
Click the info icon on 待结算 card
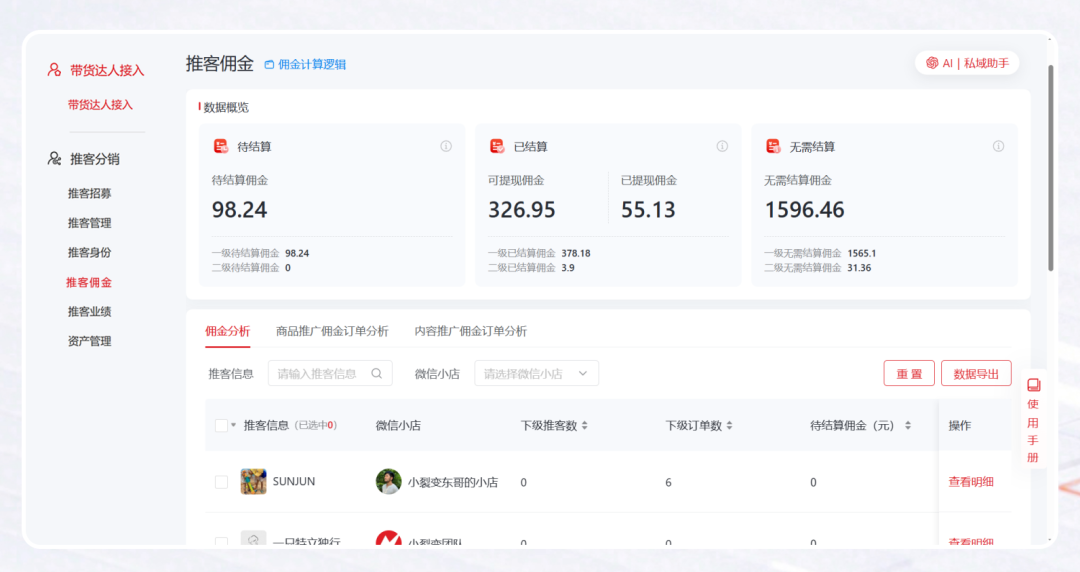[x=446, y=146]
